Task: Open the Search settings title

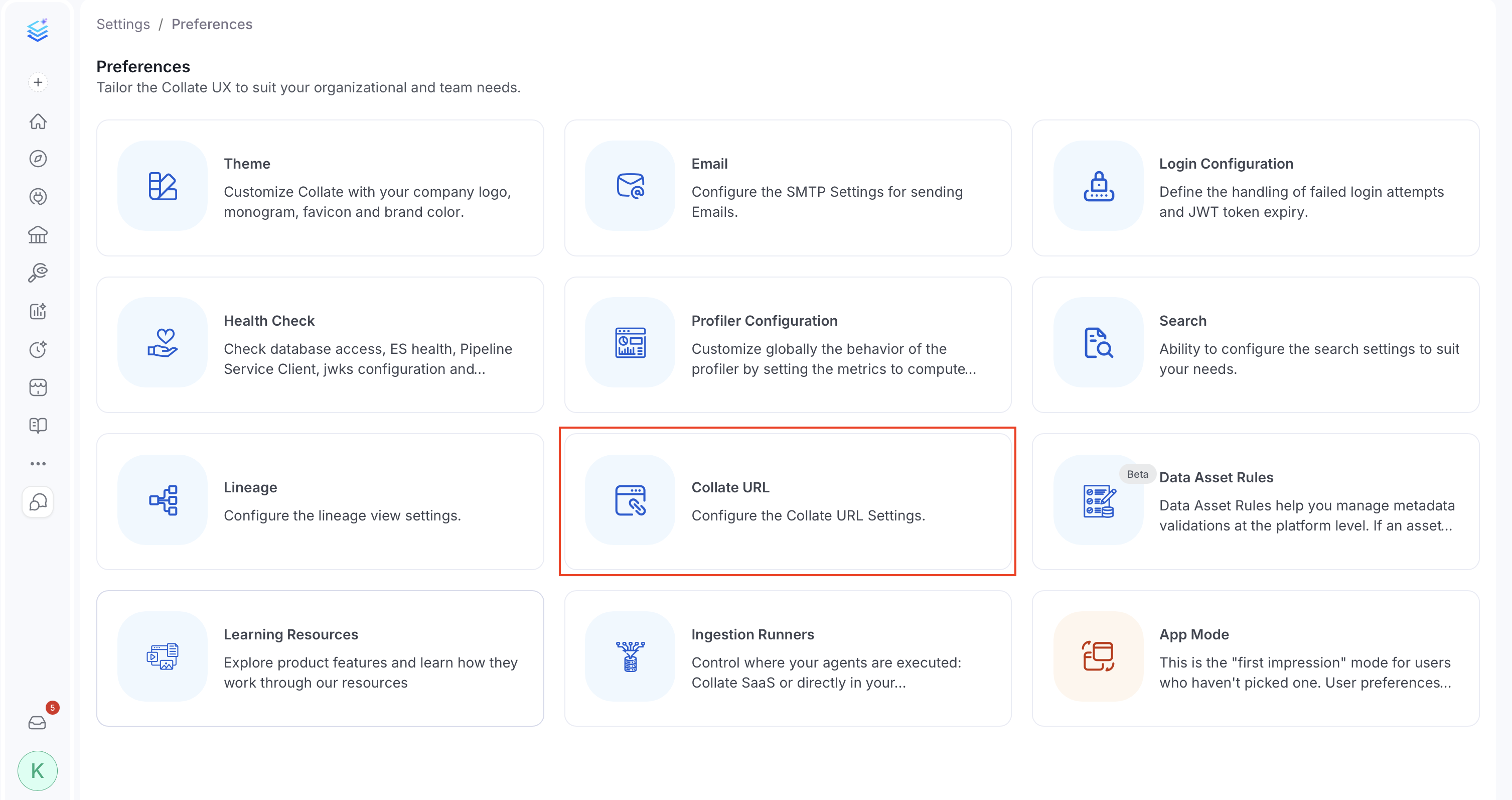Action: (x=1183, y=321)
